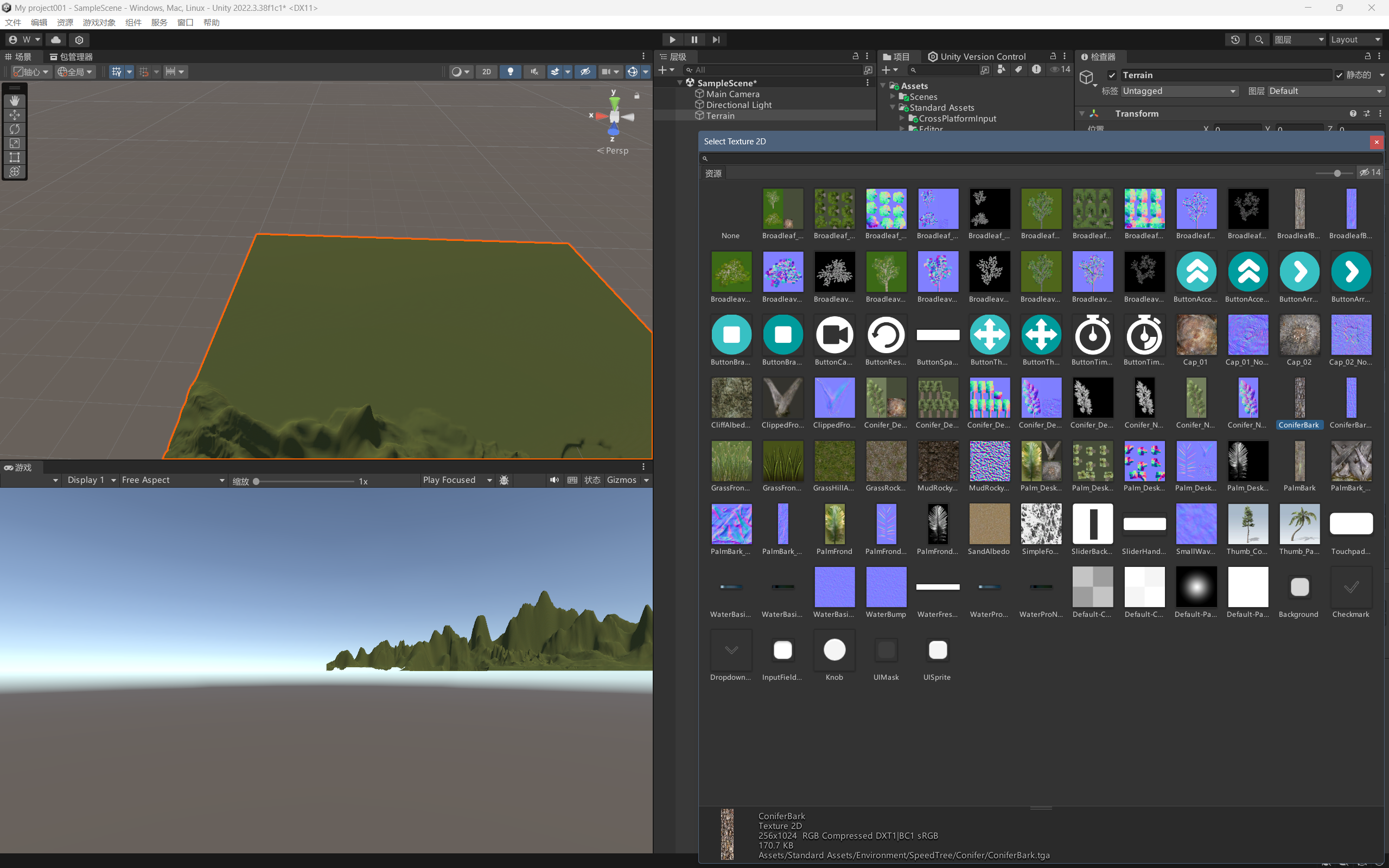Open Display 1 dropdown in Game view

pos(91,480)
